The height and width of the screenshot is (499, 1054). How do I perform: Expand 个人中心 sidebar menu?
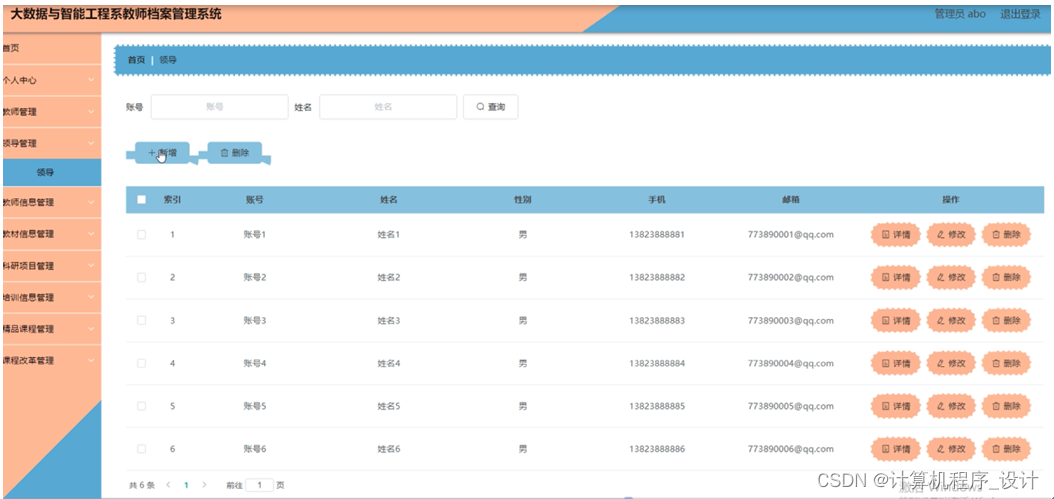point(52,80)
